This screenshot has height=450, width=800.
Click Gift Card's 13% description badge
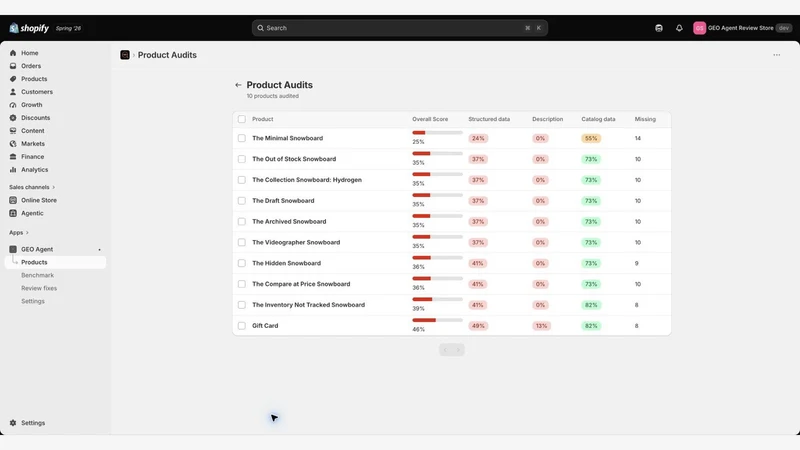click(x=541, y=326)
